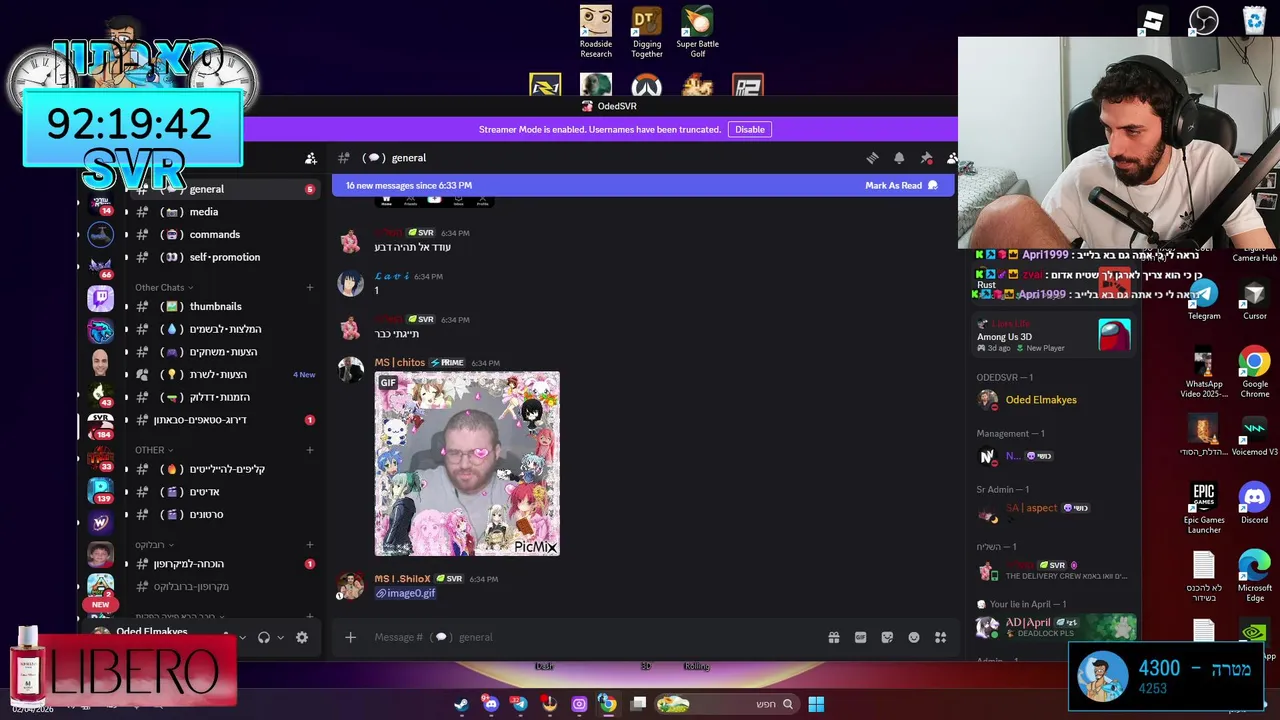Screen dimensions: 1280x720
Task: Click AD | April member entry
Action: pyautogui.click(x=1056, y=627)
